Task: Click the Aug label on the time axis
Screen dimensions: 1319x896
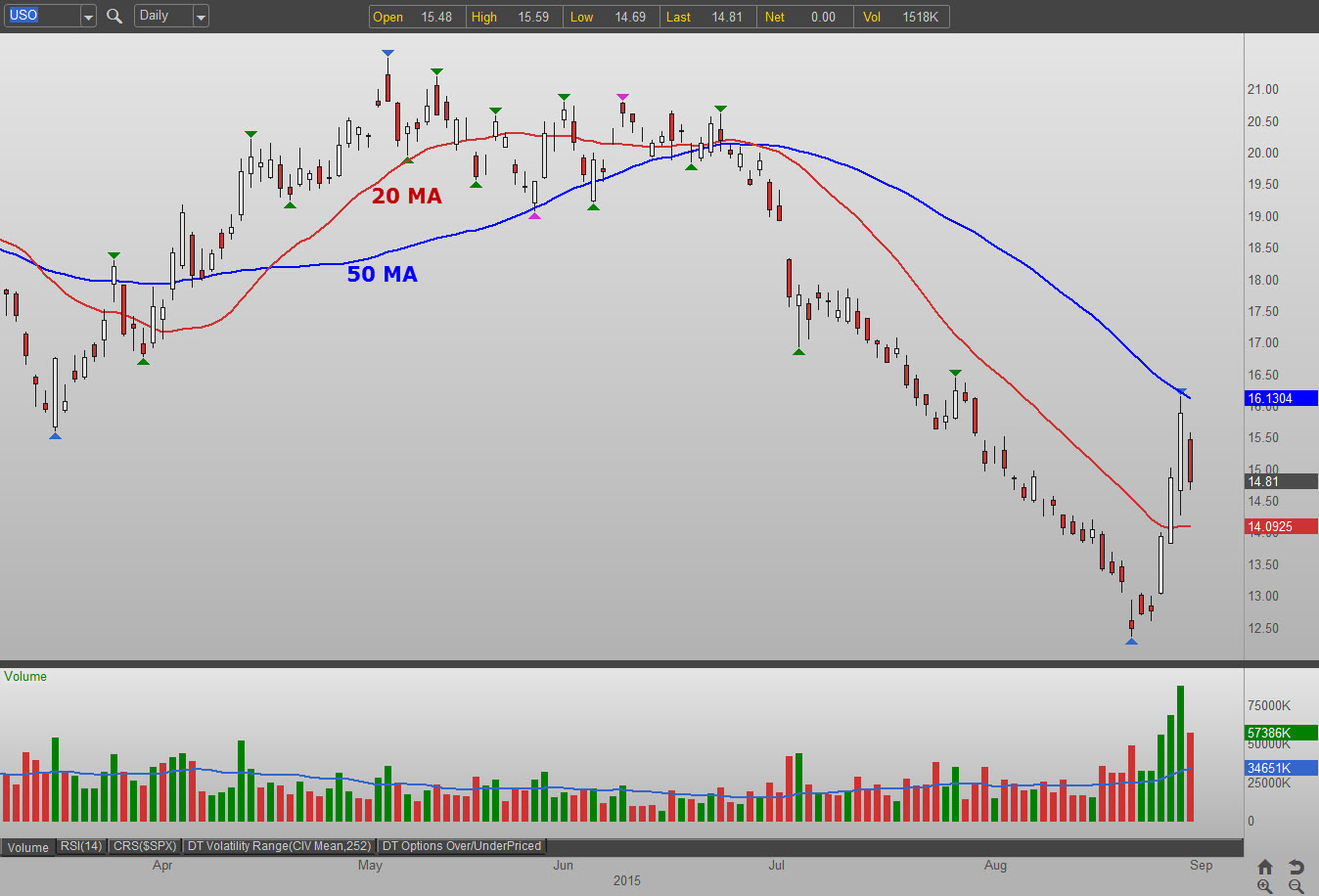Action: point(995,865)
